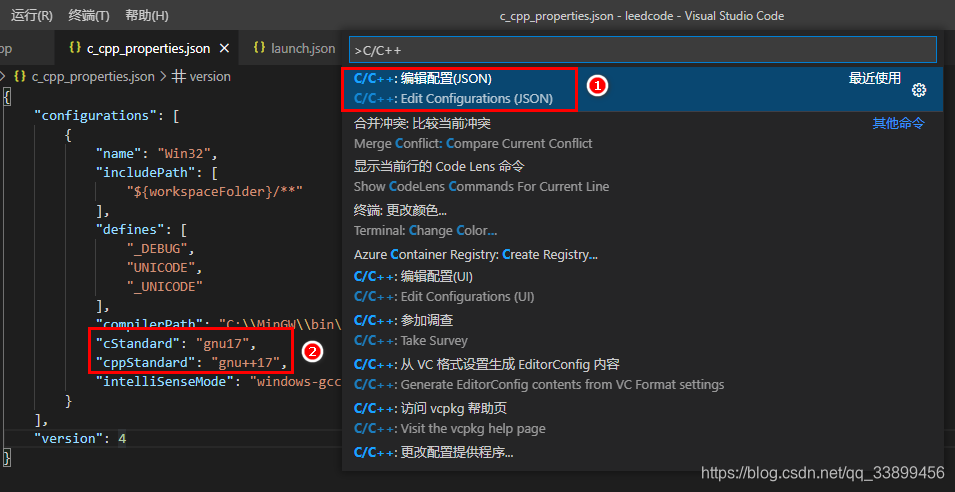Click the "intelliSenseMode" key
The image size is (955, 492).
point(164,382)
